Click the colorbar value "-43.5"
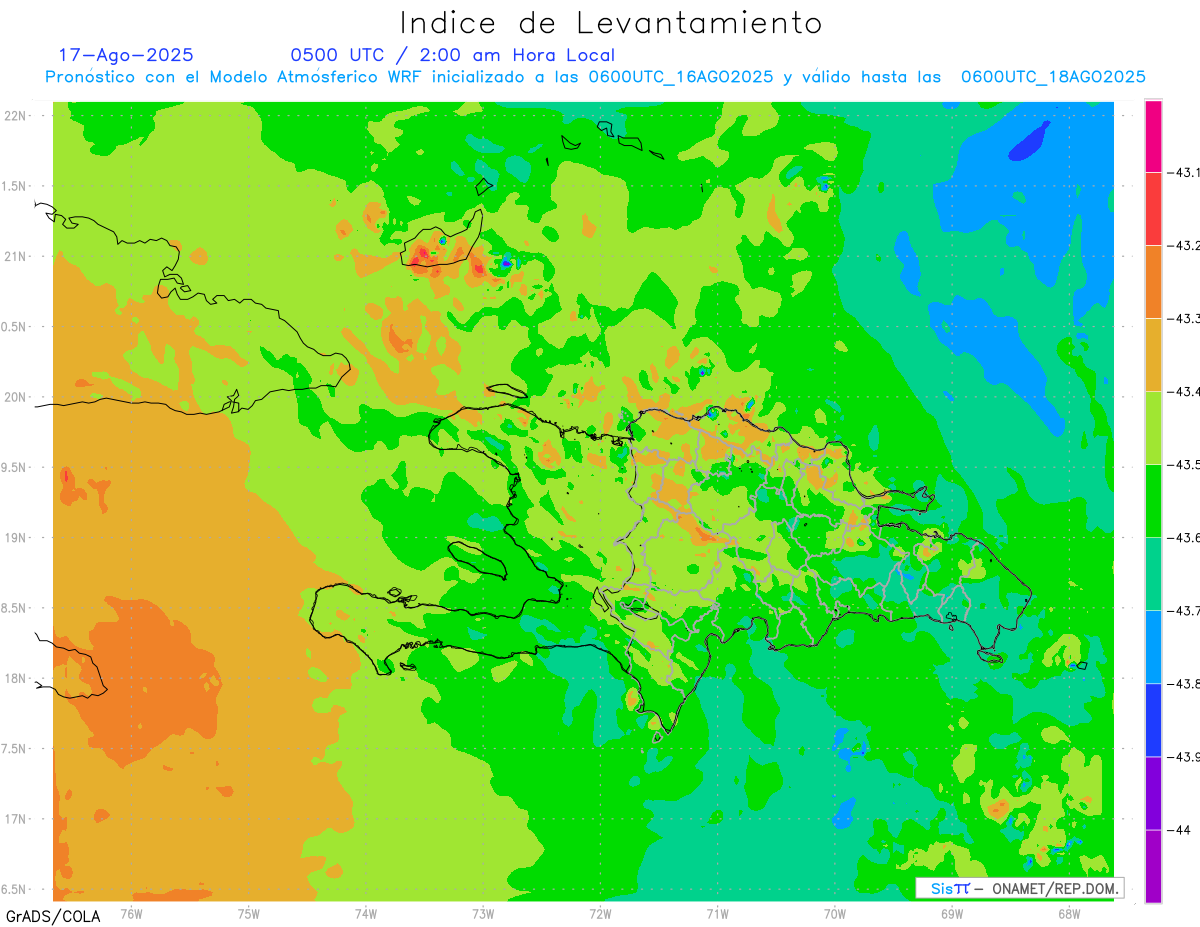Image resolution: width=1200 pixels, height=927 pixels. point(1184,465)
